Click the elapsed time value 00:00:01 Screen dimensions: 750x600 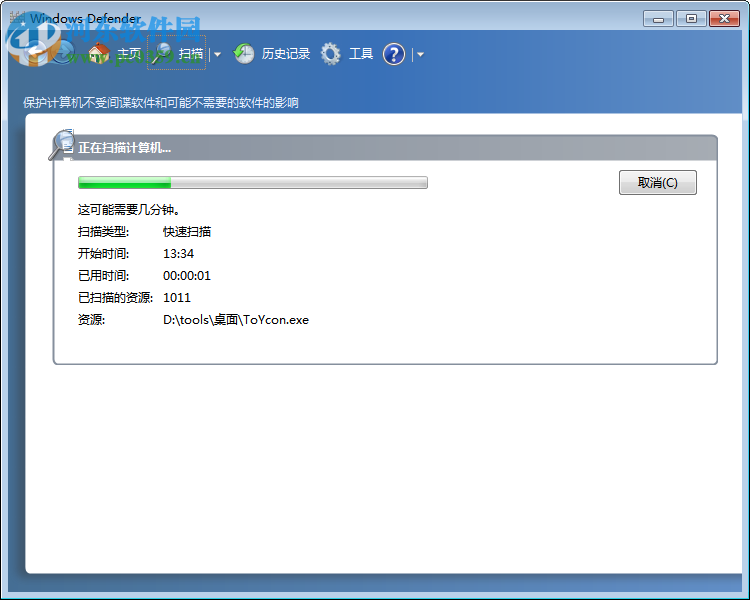(187, 276)
